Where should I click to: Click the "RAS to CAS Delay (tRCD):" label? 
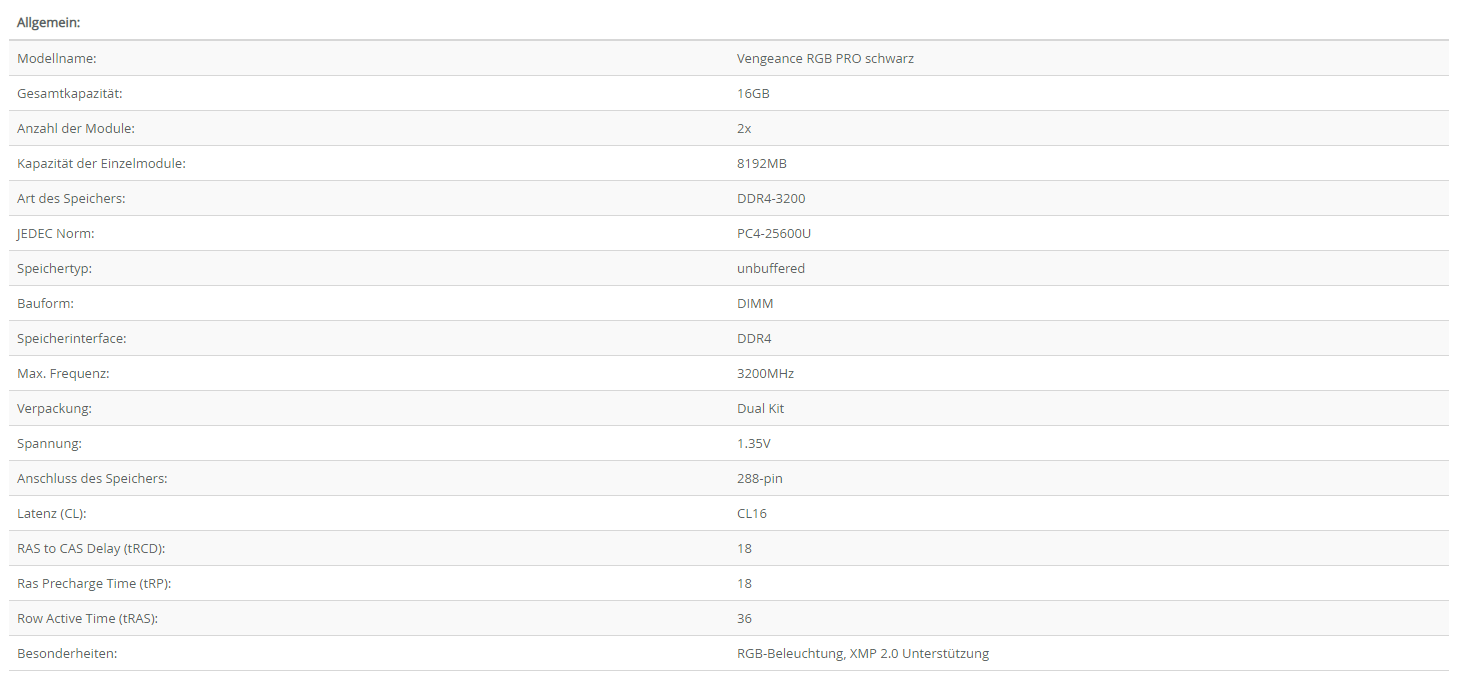[x=91, y=549]
